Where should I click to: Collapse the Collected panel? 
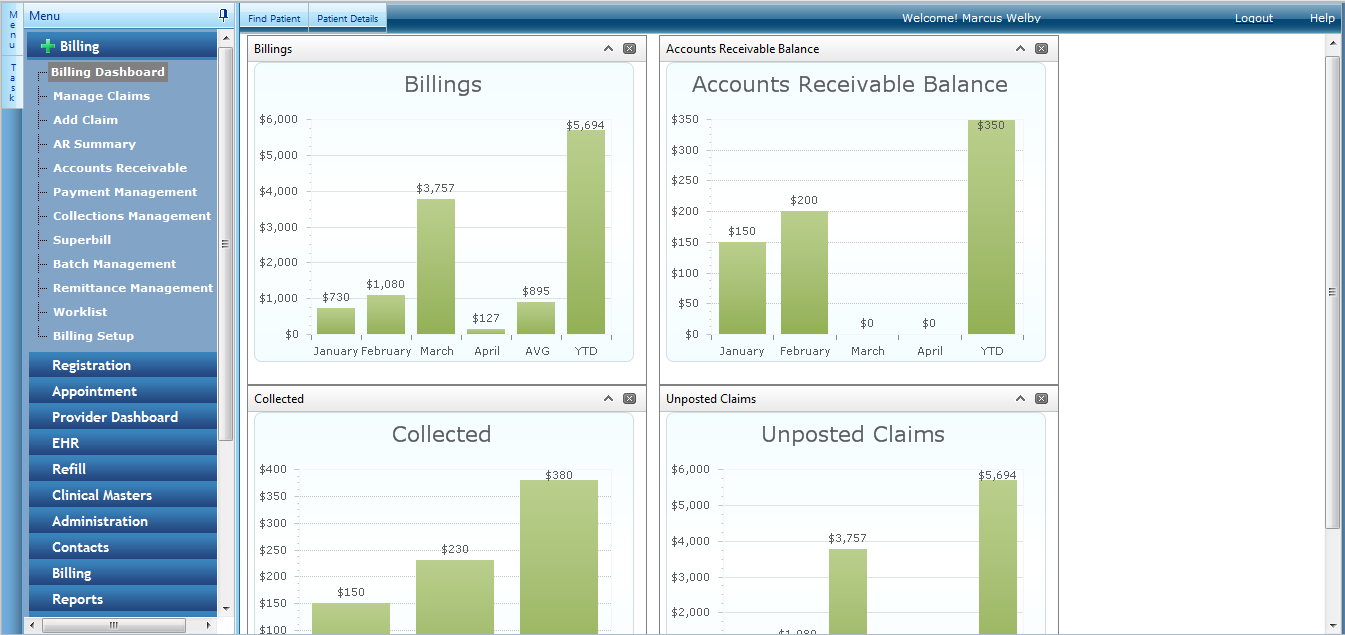click(608, 398)
